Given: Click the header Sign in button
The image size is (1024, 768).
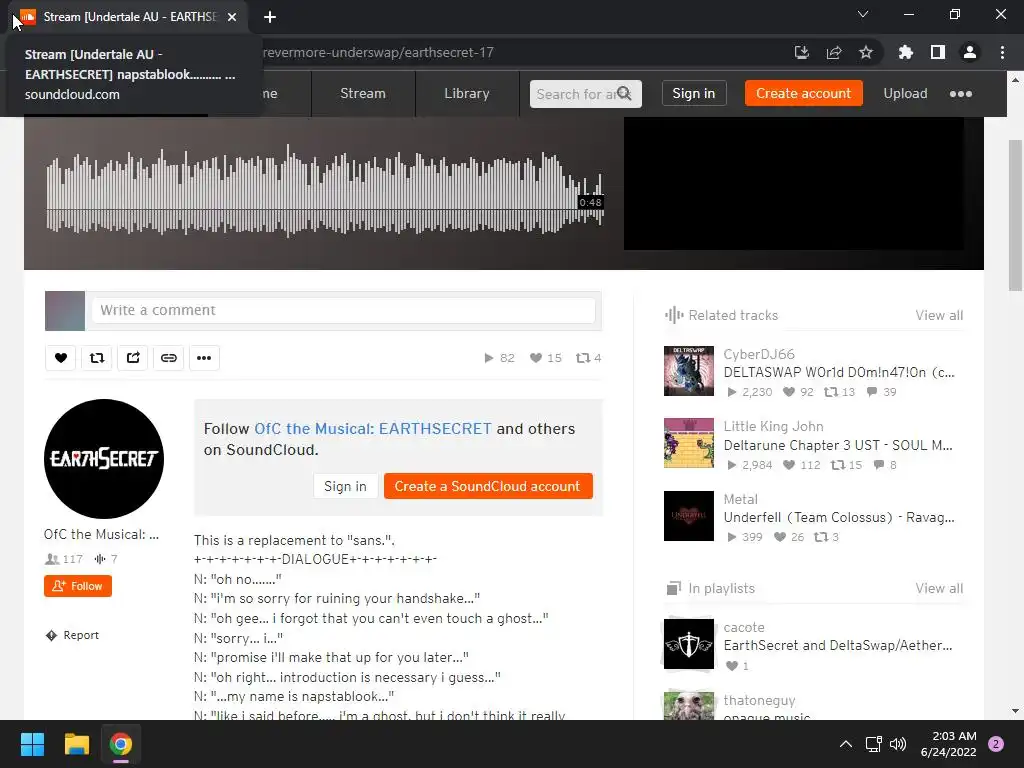Looking at the screenshot, I should click(694, 93).
